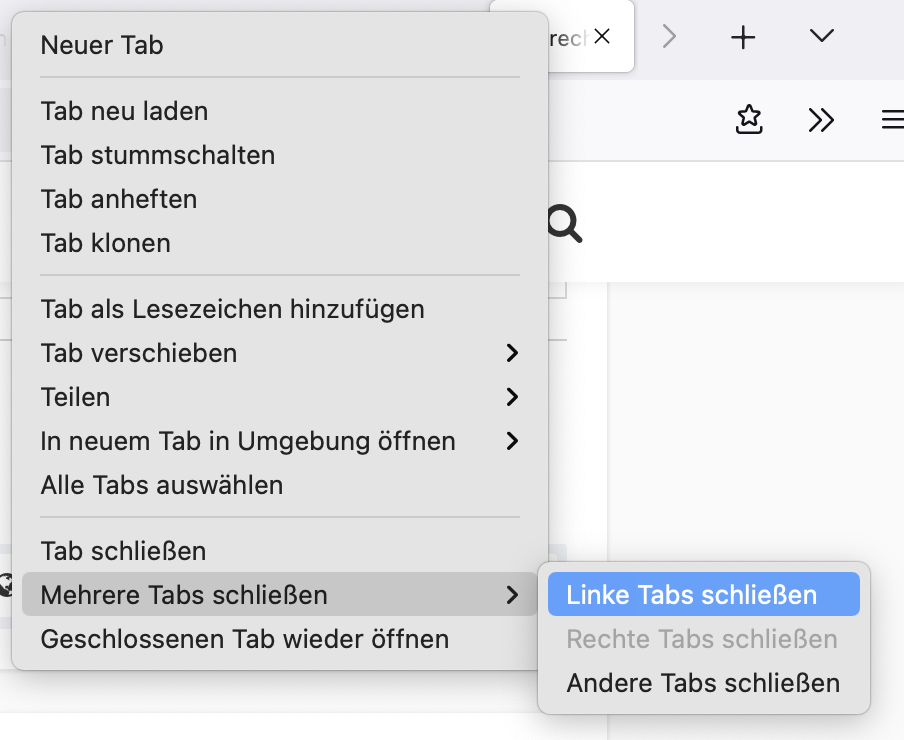Select 'Alle Tabs auswählen' entry
Image resolution: width=904 pixels, height=740 pixels.
point(162,485)
